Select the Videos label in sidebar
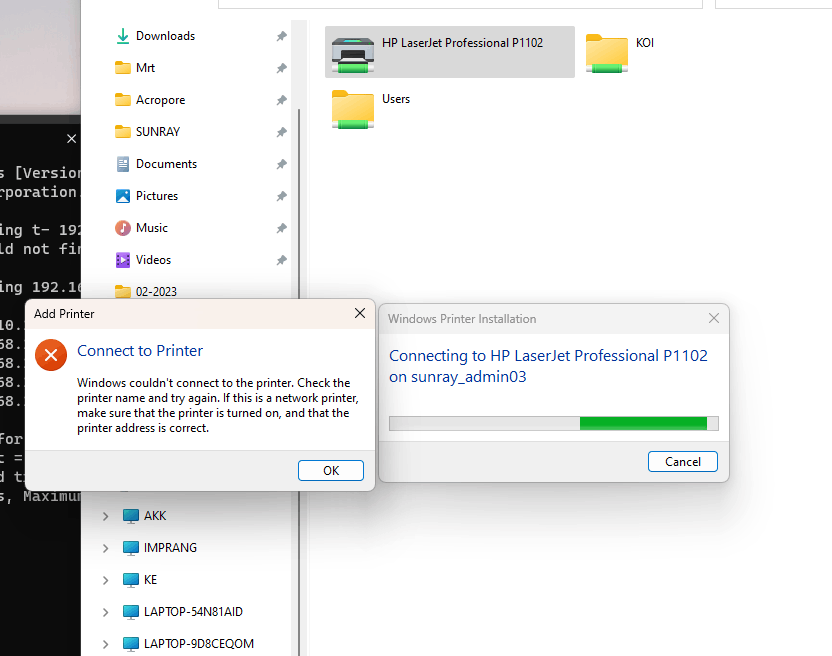 [x=153, y=260]
